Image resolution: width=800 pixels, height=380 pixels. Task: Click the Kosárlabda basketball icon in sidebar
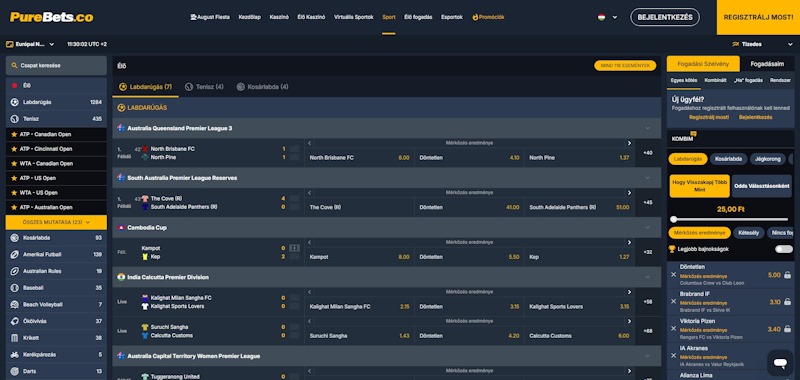[x=14, y=238]
